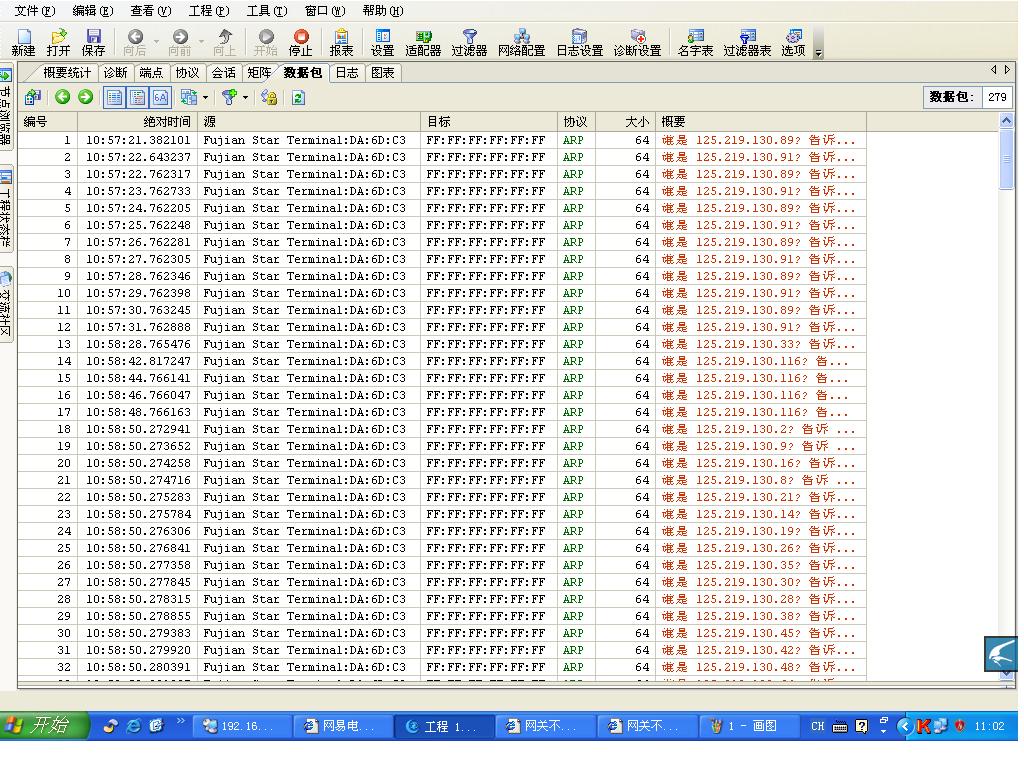The width and height of the screenshot is (1024, 768).
Task: Click the vertical scrollbar down arrow
Action: [x=1006, y=673]
